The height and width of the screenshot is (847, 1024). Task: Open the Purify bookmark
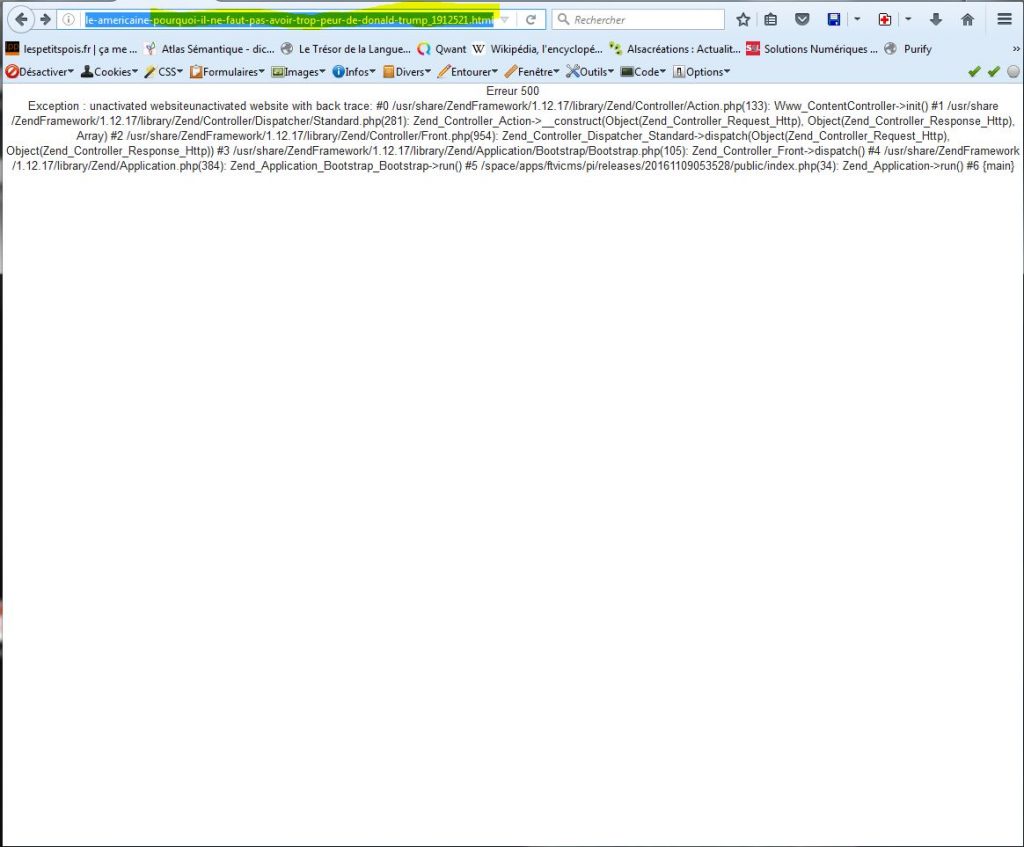(908, 49)
